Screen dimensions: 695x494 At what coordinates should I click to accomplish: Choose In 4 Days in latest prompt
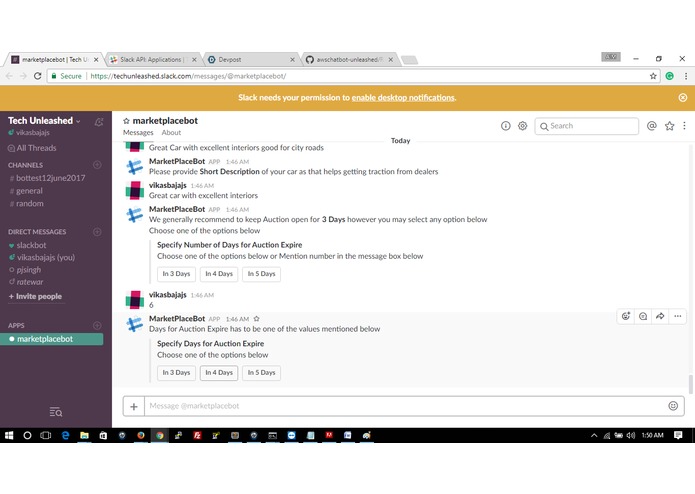click(219, 373)
